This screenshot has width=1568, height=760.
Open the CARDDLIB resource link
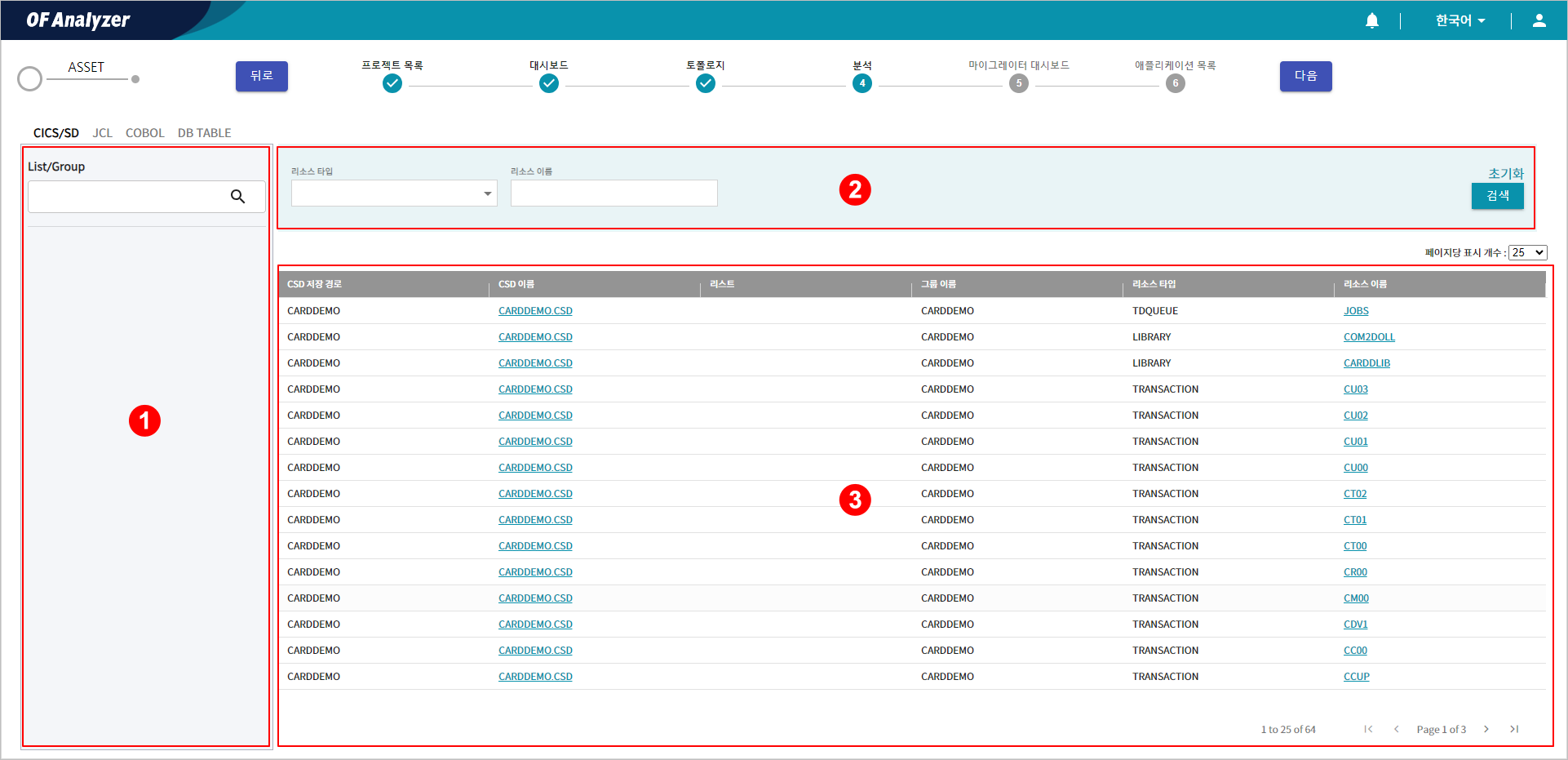point(1366,363)
